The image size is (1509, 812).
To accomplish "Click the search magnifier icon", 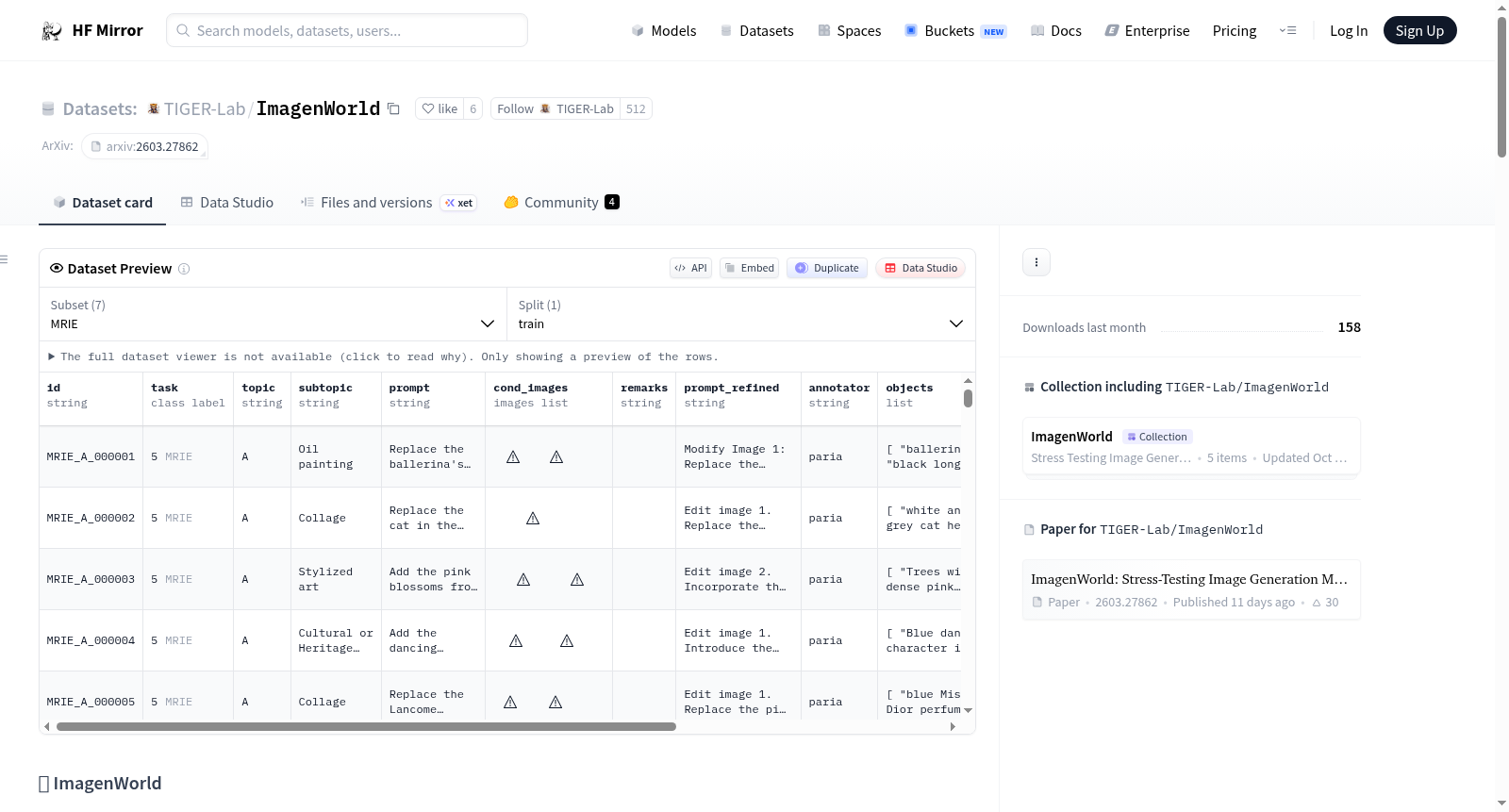I will pos(183,31).
